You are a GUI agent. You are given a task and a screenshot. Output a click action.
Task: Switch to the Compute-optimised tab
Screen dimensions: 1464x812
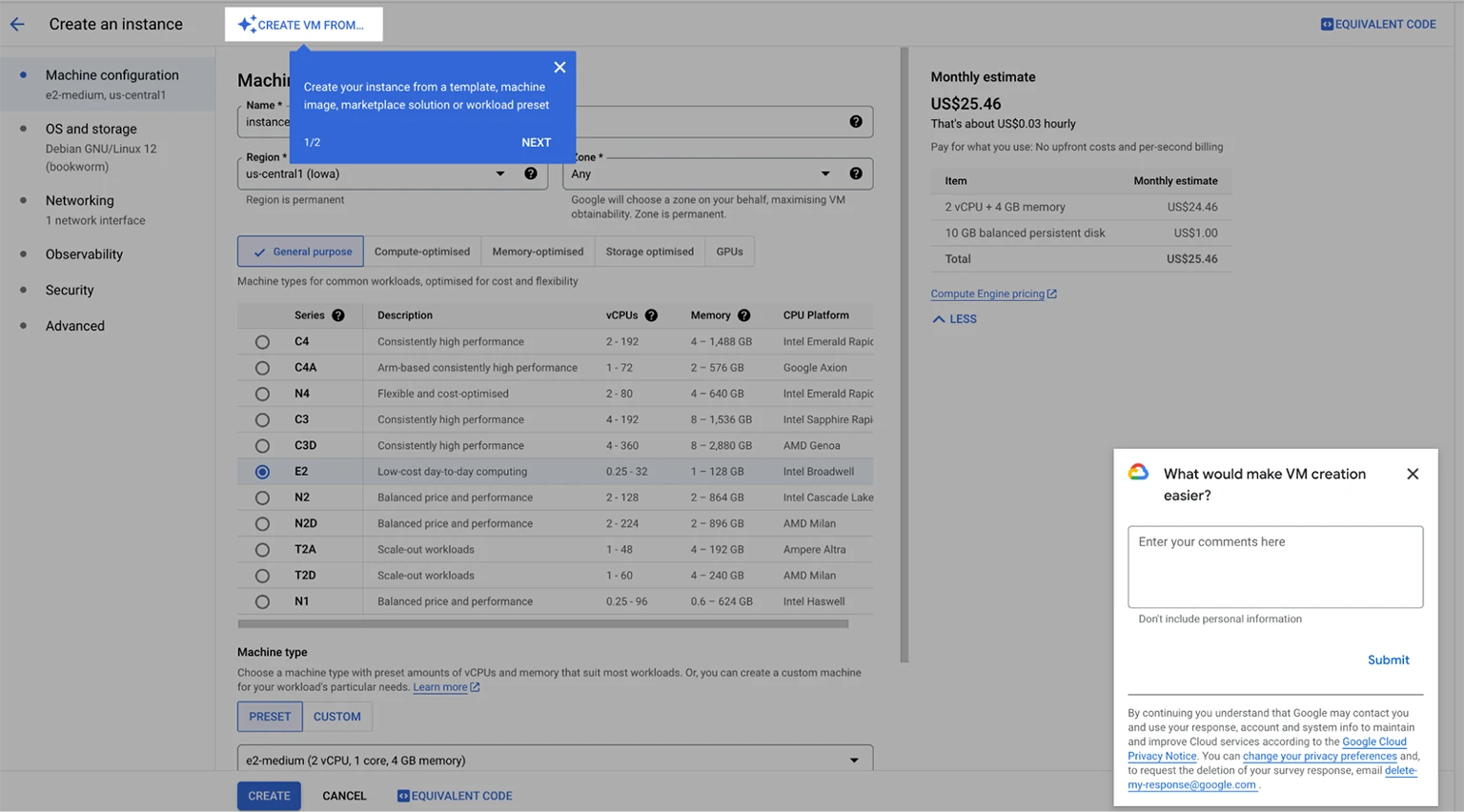tap(421, 252)
